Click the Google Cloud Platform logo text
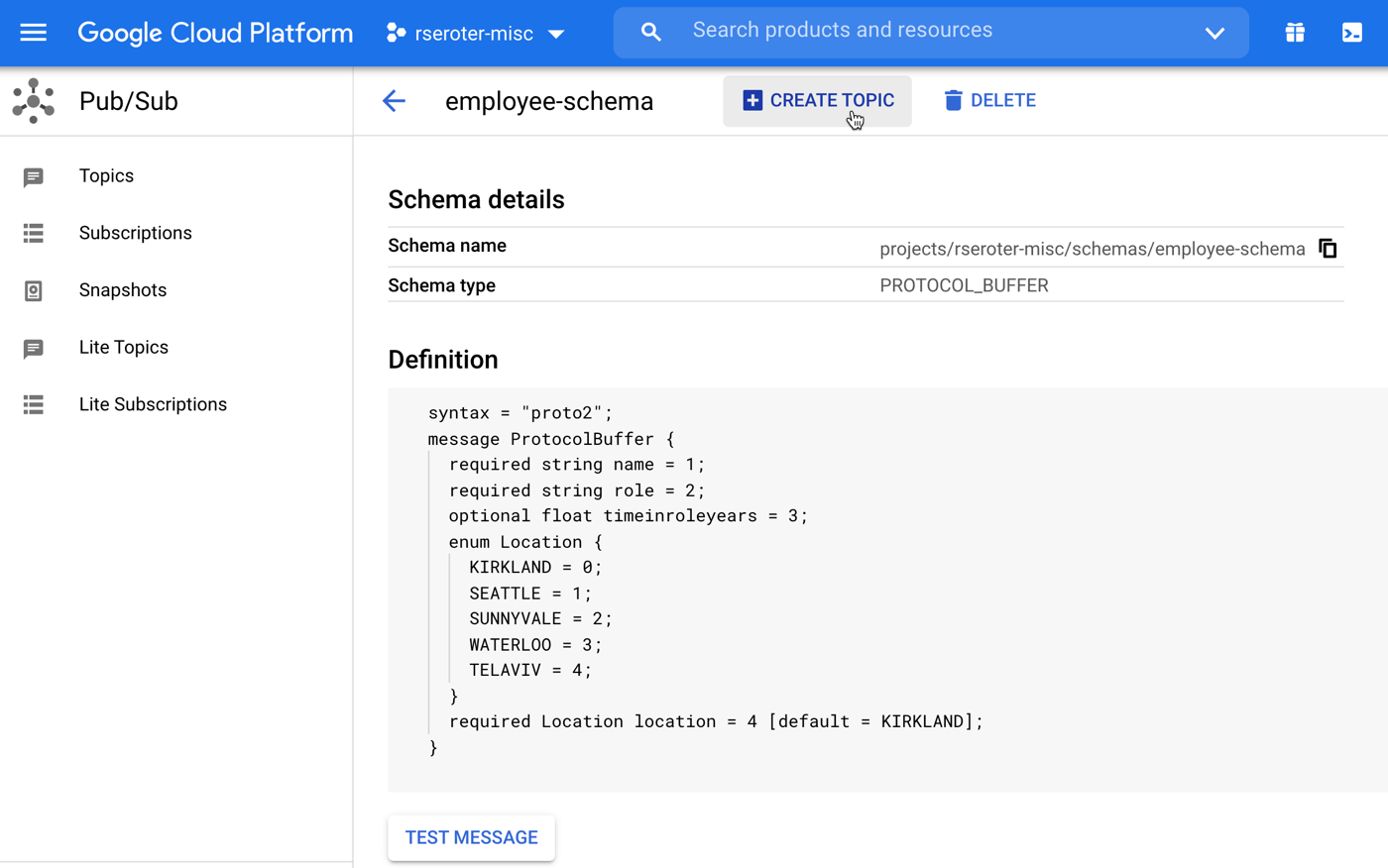The width and height of the screenshot is (1388, 868). point(215,34)
